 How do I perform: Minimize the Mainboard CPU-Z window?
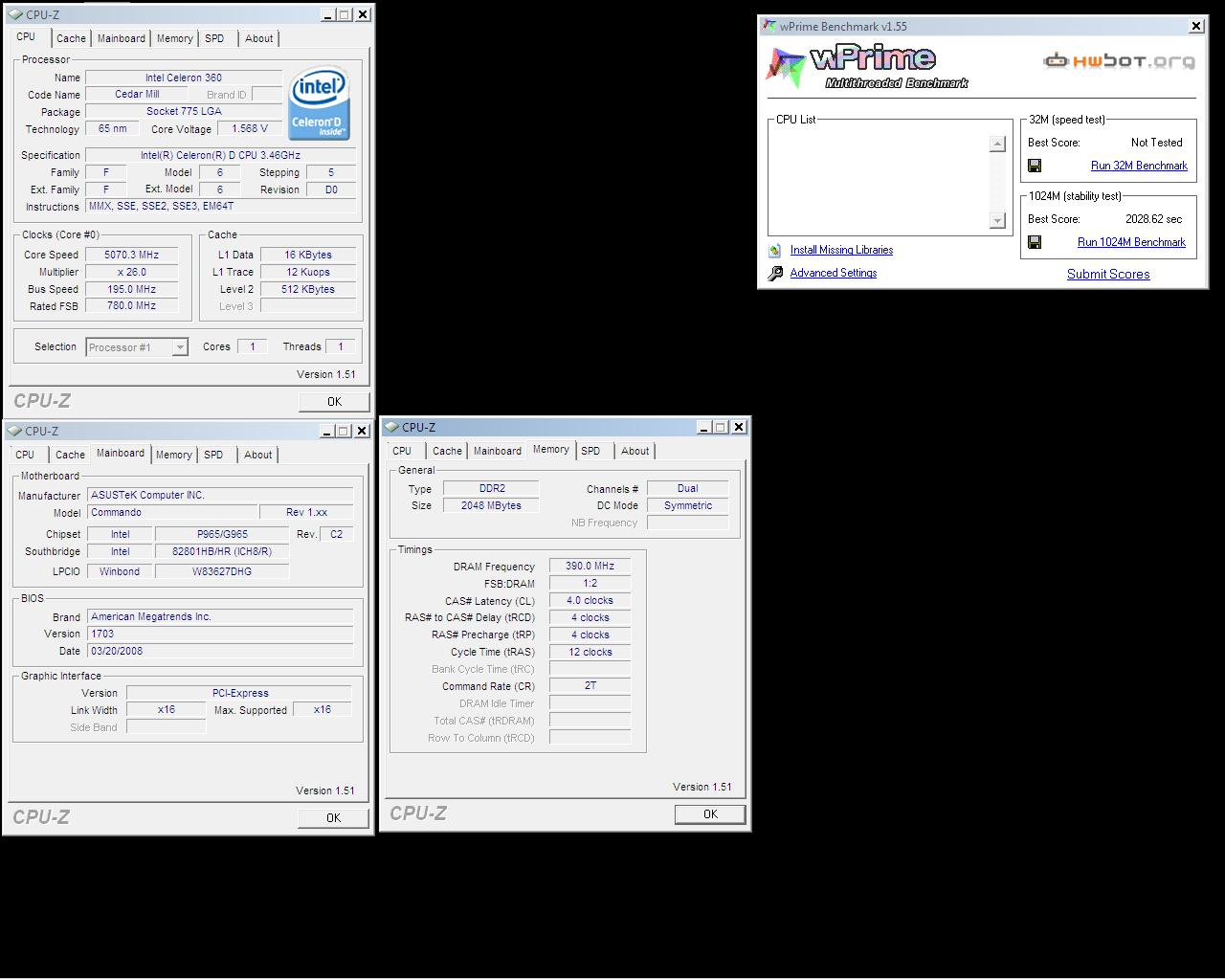point(326,431)
